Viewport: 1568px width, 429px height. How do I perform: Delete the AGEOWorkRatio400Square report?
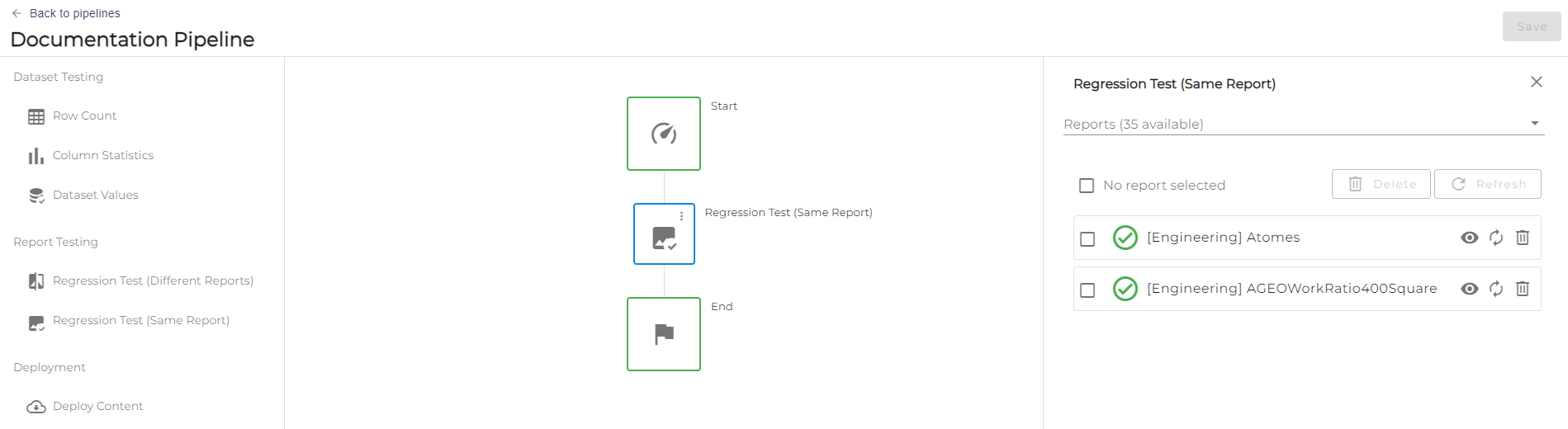(1523, 289)
